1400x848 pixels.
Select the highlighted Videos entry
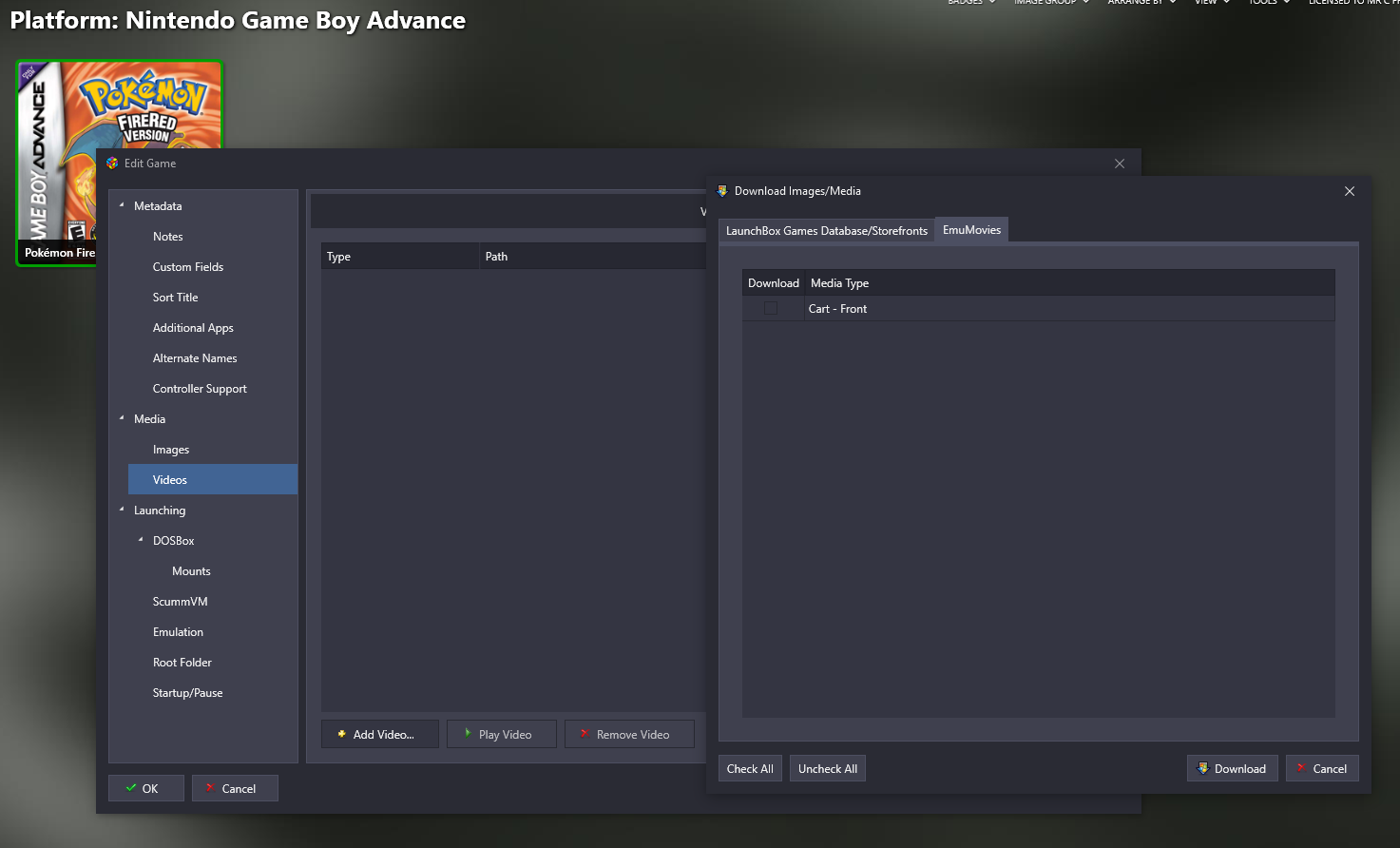[x=213, y=479]
